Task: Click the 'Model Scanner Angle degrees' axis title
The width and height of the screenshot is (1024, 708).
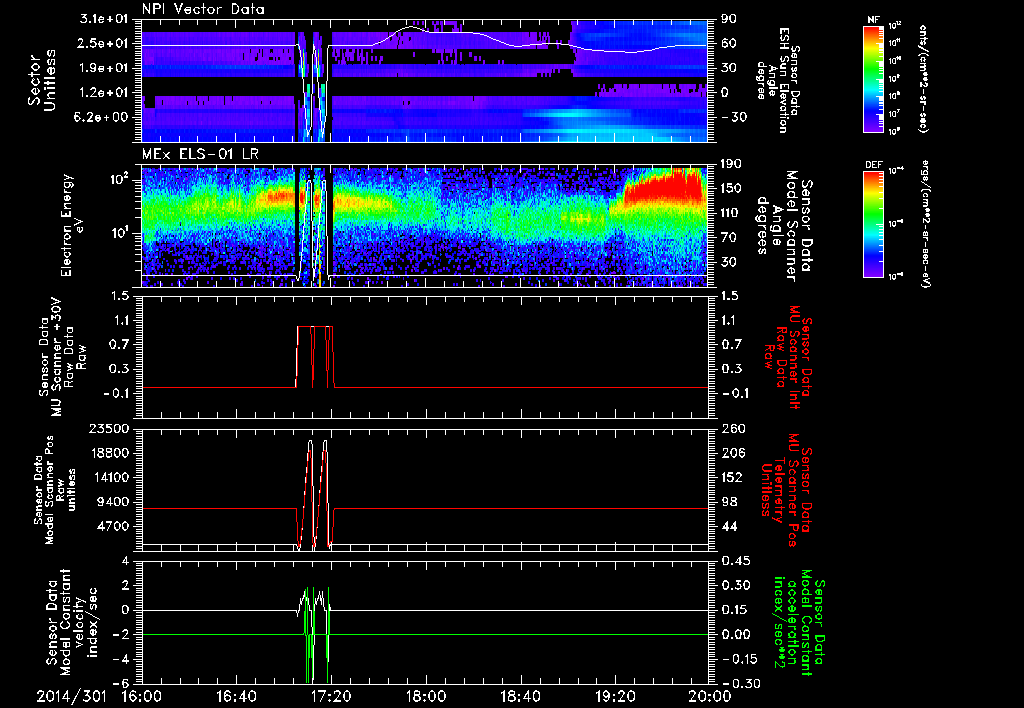Action: click(x=785, y=225)
